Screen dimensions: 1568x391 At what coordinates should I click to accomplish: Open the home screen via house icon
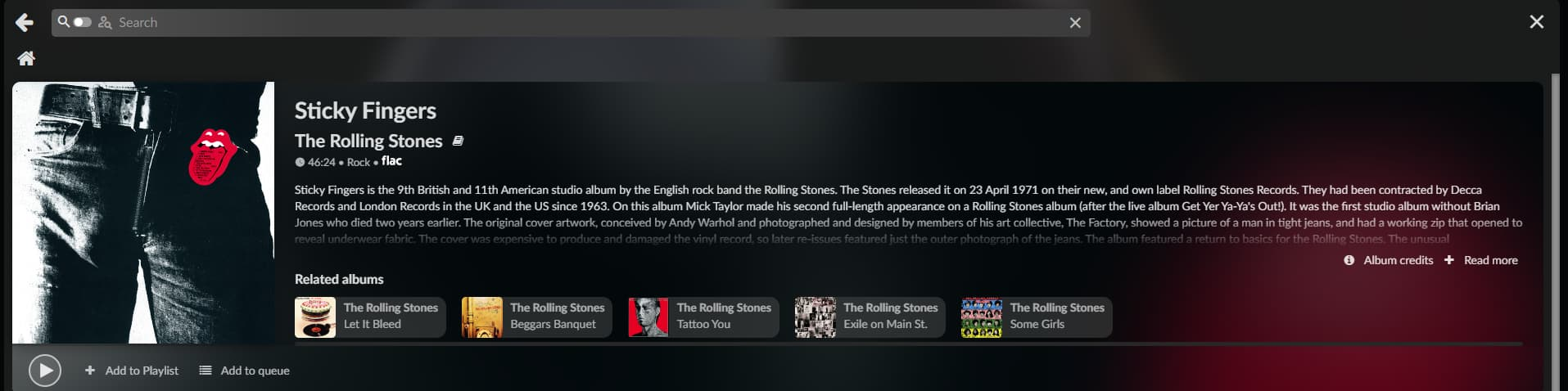pos(26,58)
